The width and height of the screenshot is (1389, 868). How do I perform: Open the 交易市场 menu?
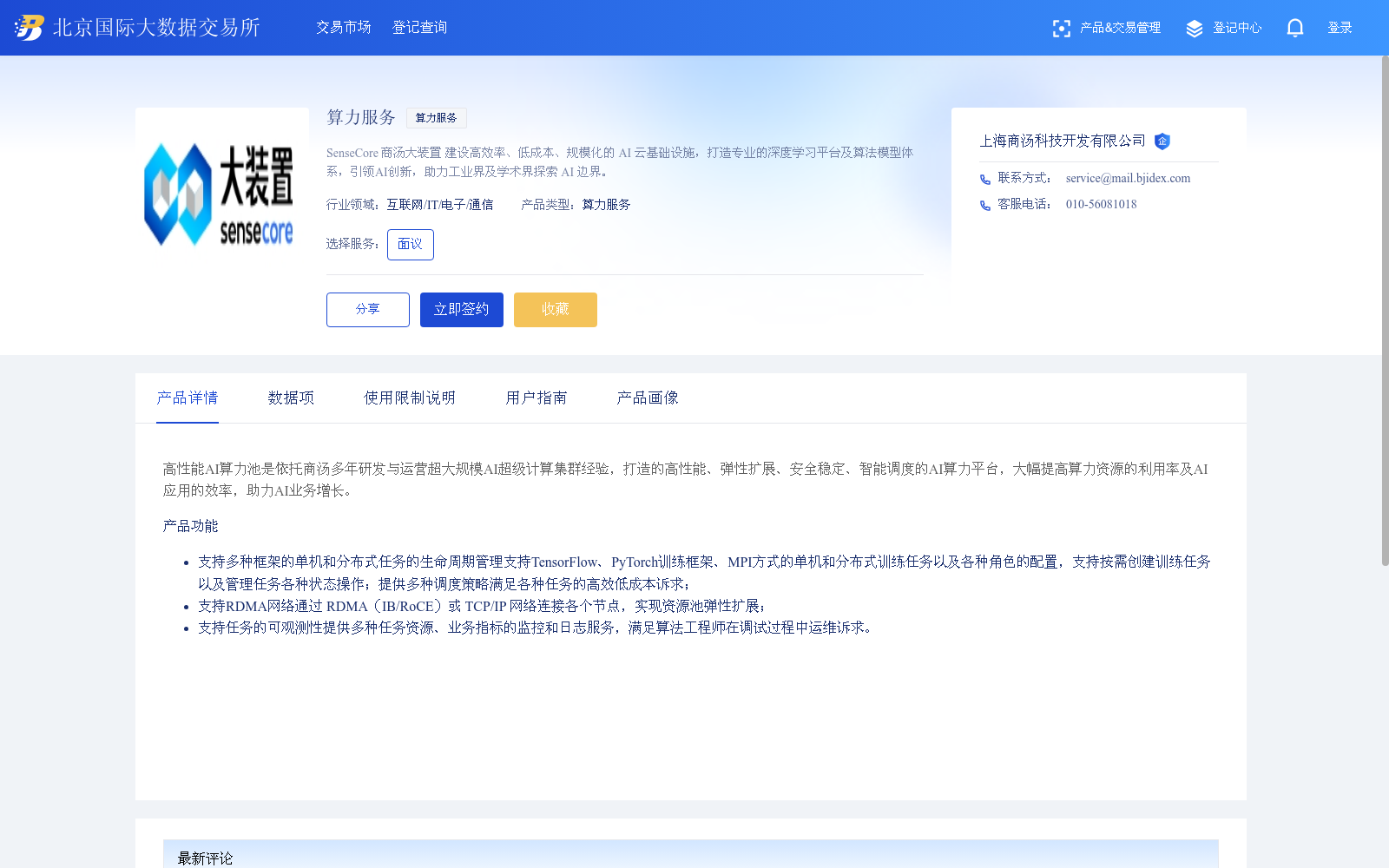(344, 28)
